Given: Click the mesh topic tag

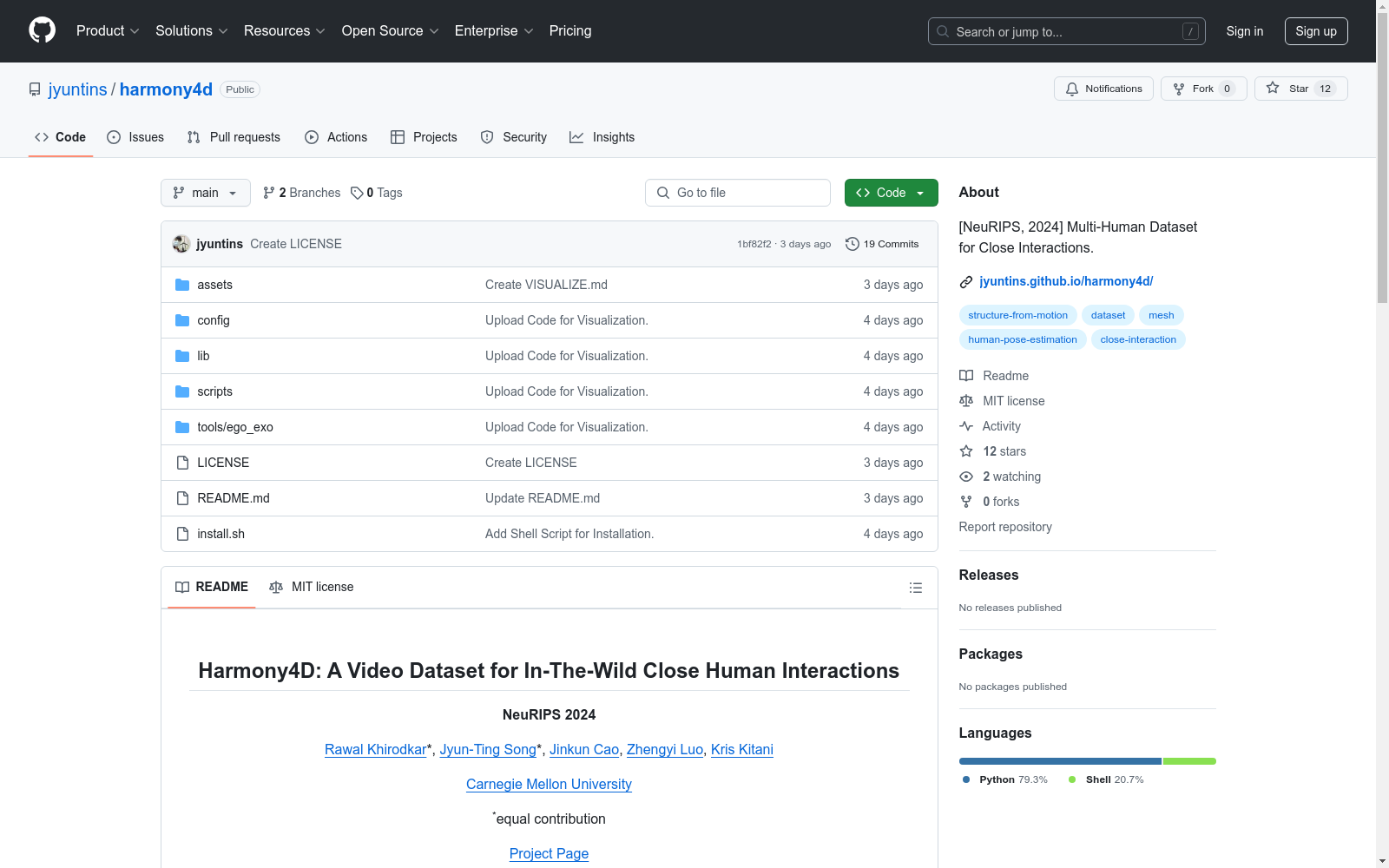Looking at the screenshot, I should point(1162,315).
